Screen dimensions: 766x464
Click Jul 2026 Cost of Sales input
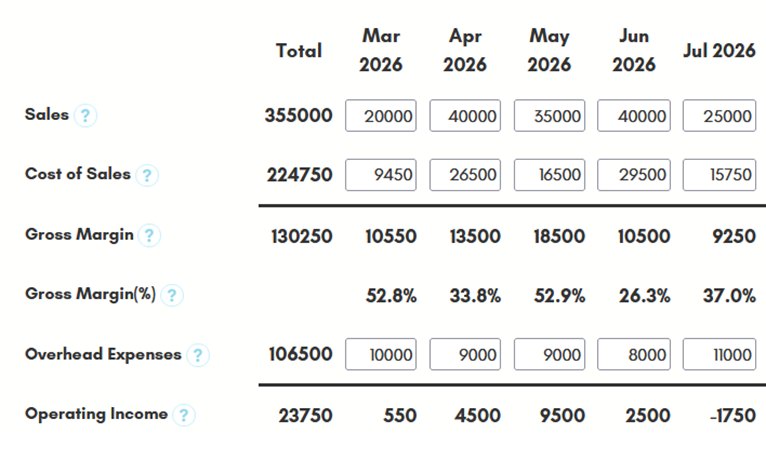pyautogui.click(x=720, y=175)
